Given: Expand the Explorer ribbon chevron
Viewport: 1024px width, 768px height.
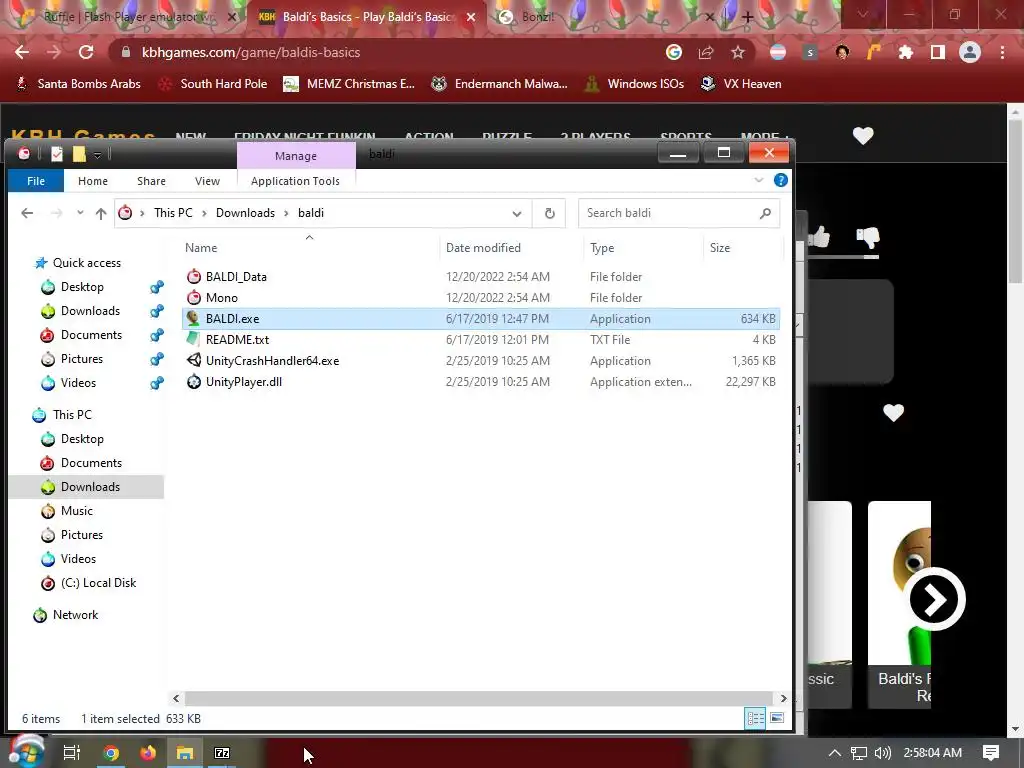Looking at the screenshot, I should 758,180.
